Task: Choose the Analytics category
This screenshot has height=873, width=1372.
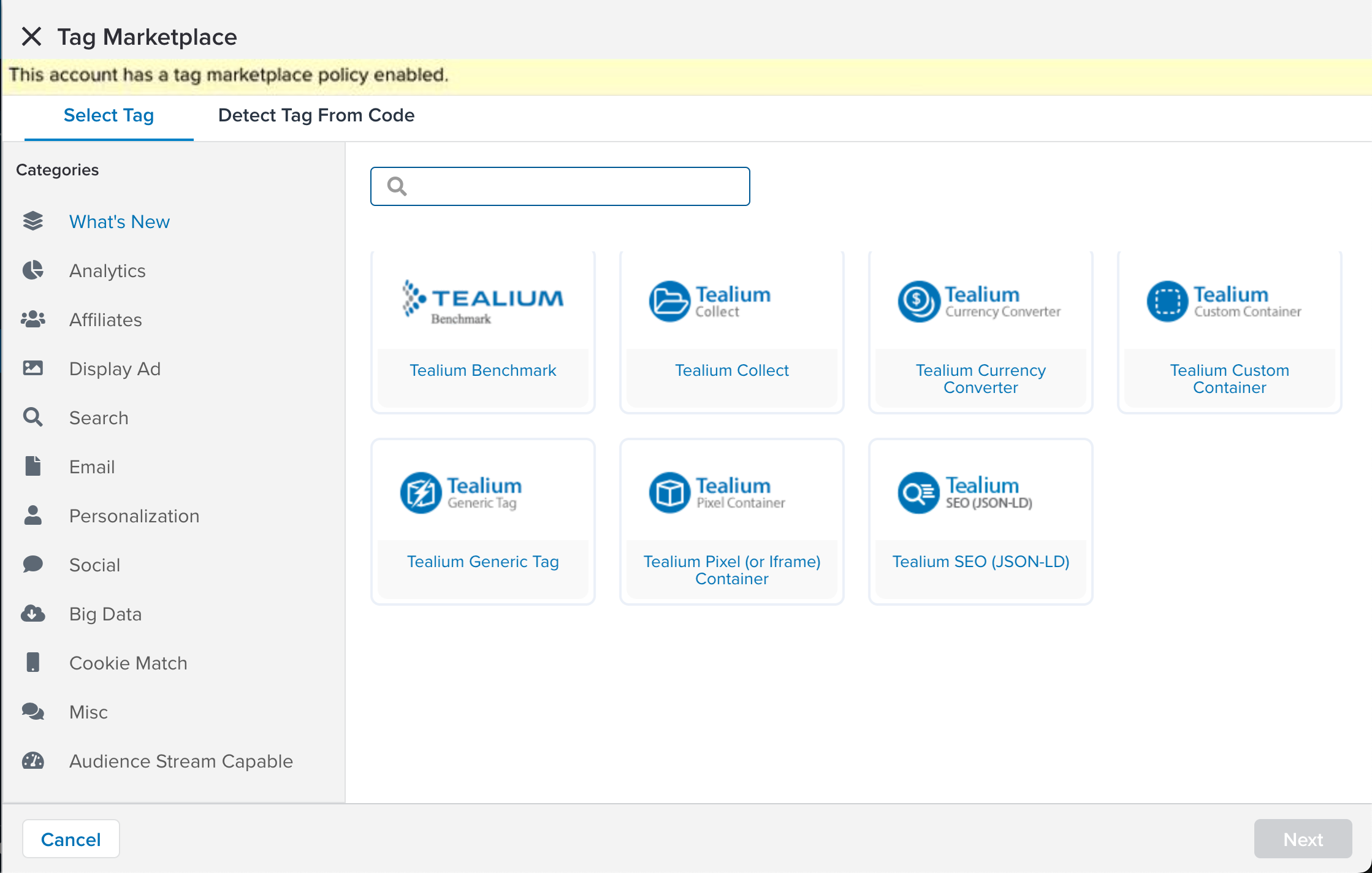Action: pyautogui.click(x=107, y=271)
